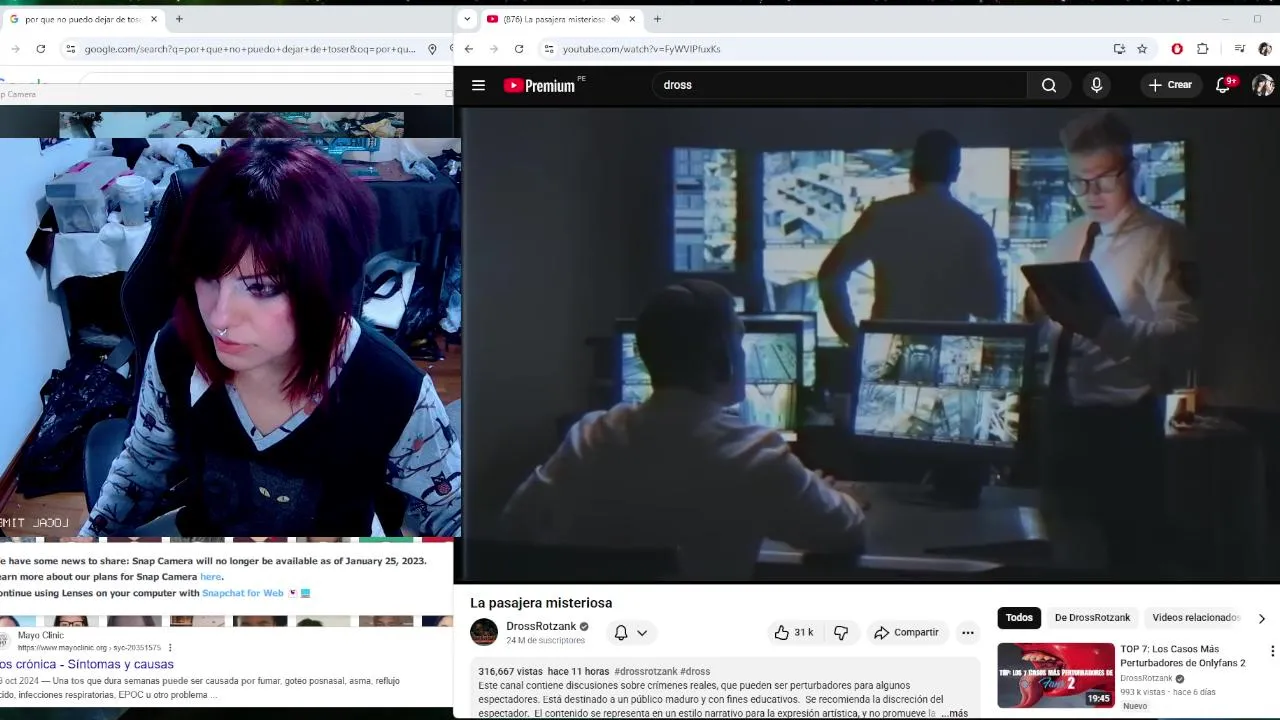1280x720 pixels.
Task: Mute tab audio via speaker icon on tab
Action: pos(615,19)
